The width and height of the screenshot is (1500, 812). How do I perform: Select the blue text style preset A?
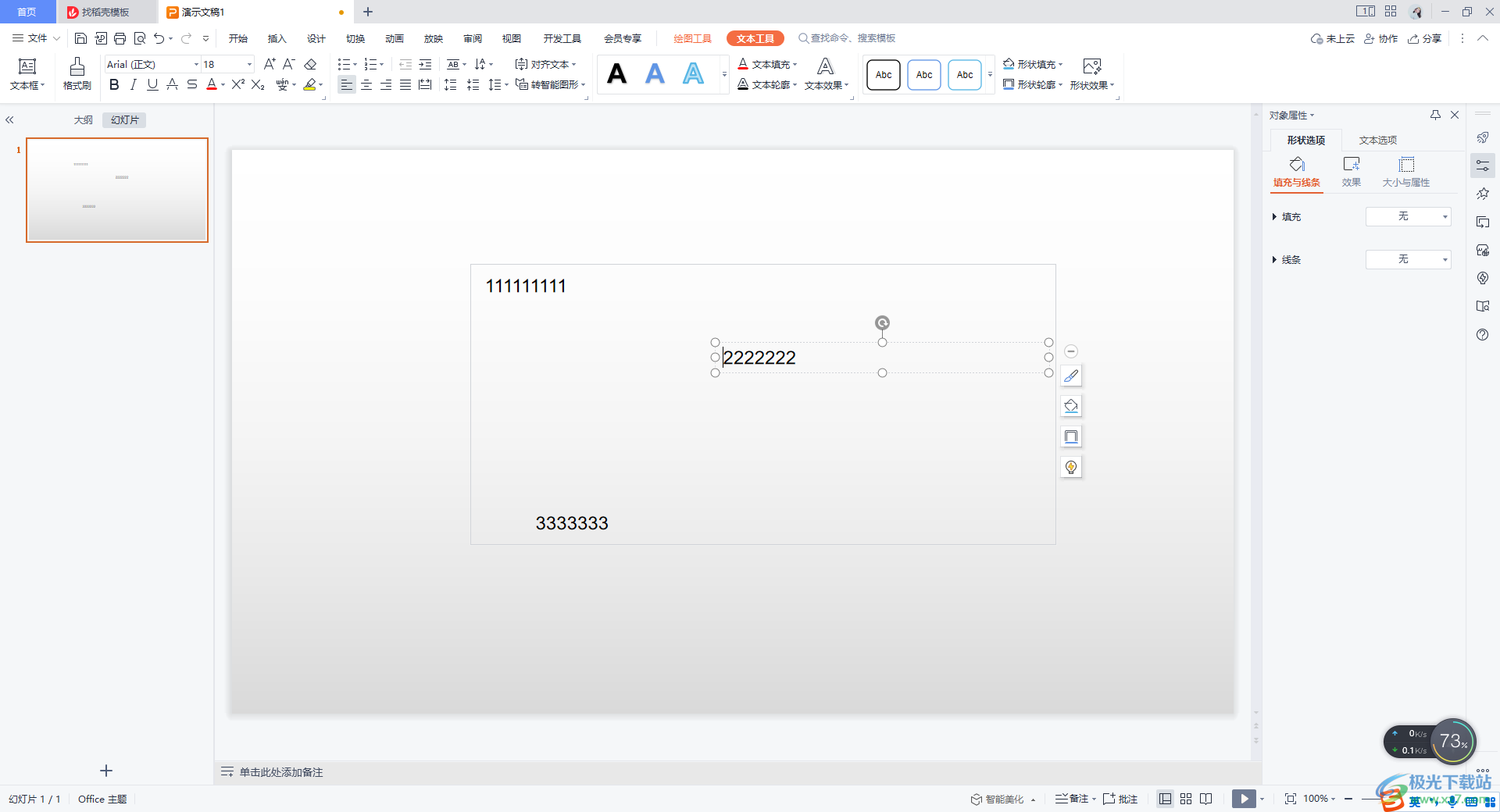655,74
